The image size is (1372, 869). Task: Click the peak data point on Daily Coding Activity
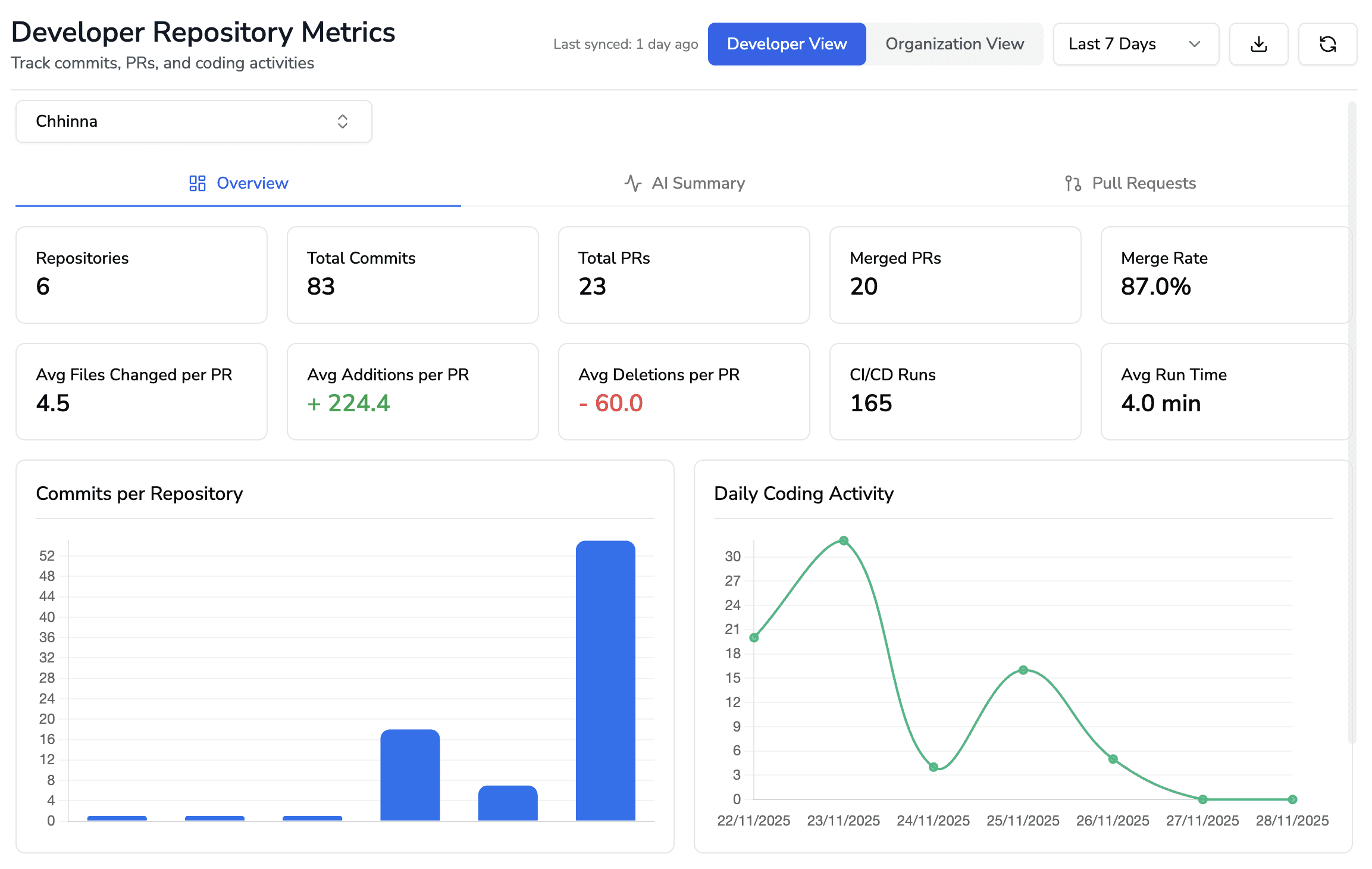point(843,540)
